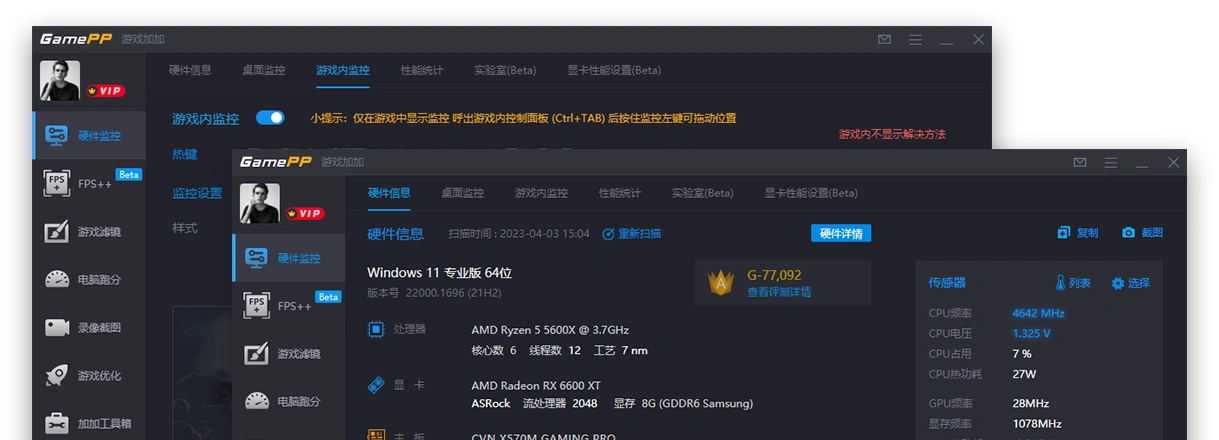Image resolution: width=1219 pixels, height=440 pixels.
Task: Click 复制 to copy hardware info
Action: pyautogui.click(x=1078, y=233)
